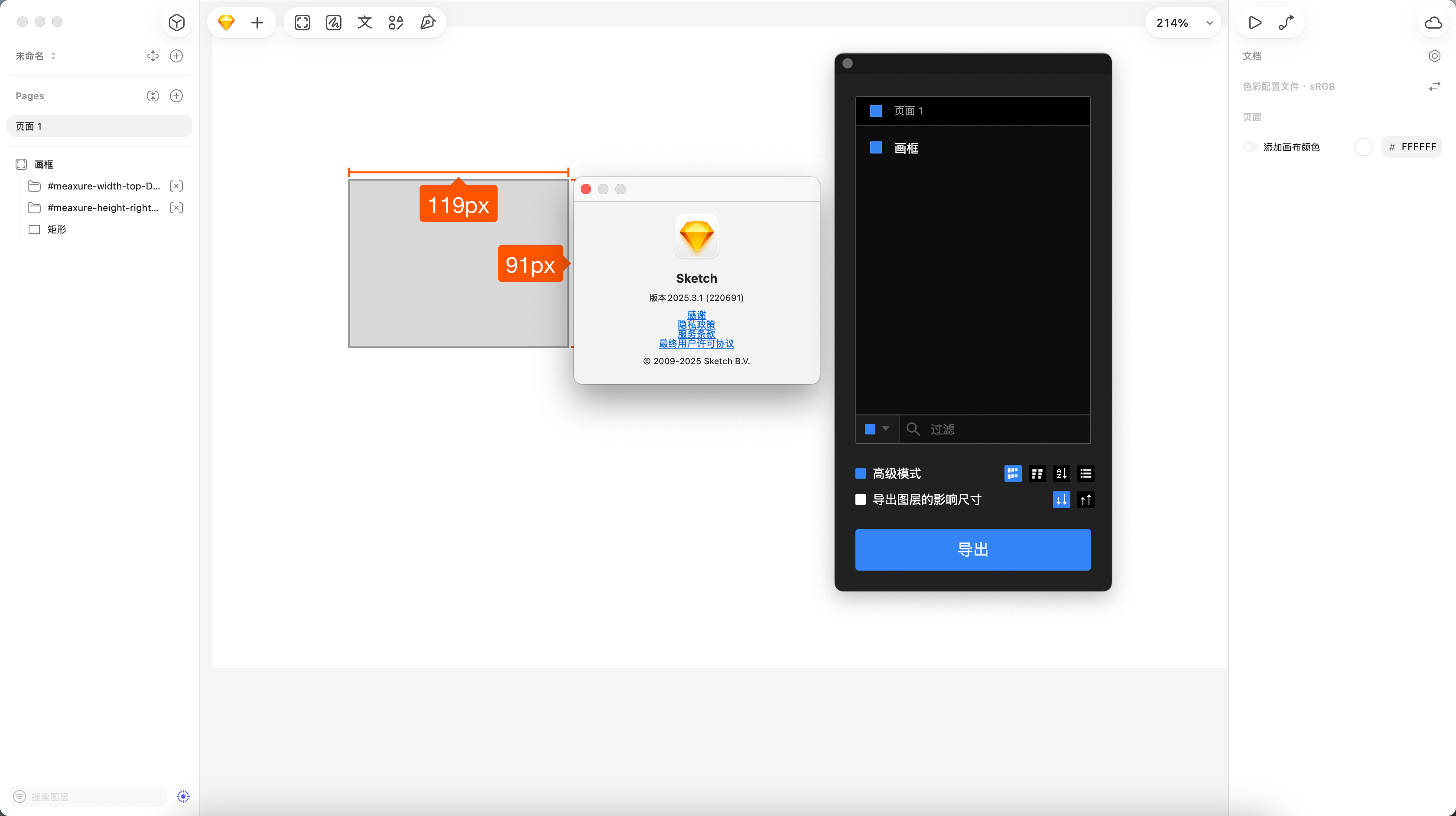
Task: Open the 未命名 document name dropdown
Action: (35, 56)
